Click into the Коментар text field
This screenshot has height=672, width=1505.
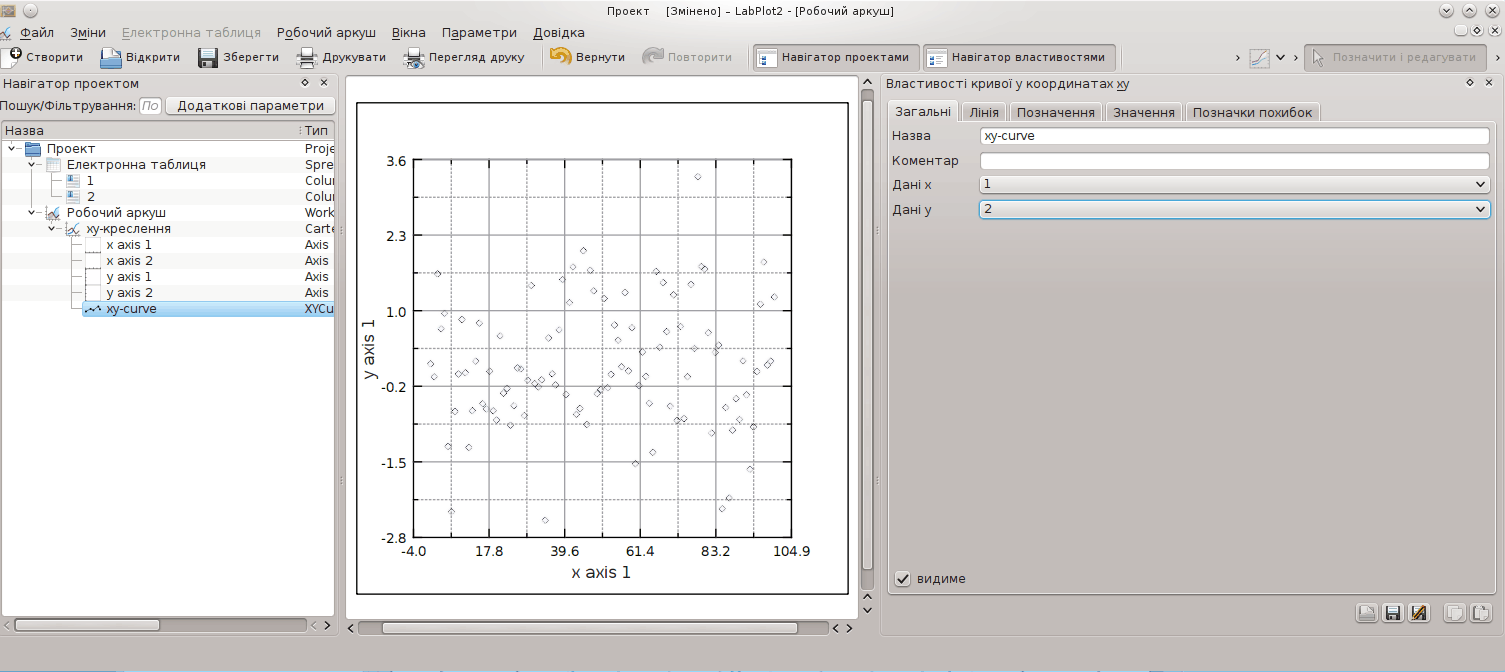click(x=1234, y=160)
